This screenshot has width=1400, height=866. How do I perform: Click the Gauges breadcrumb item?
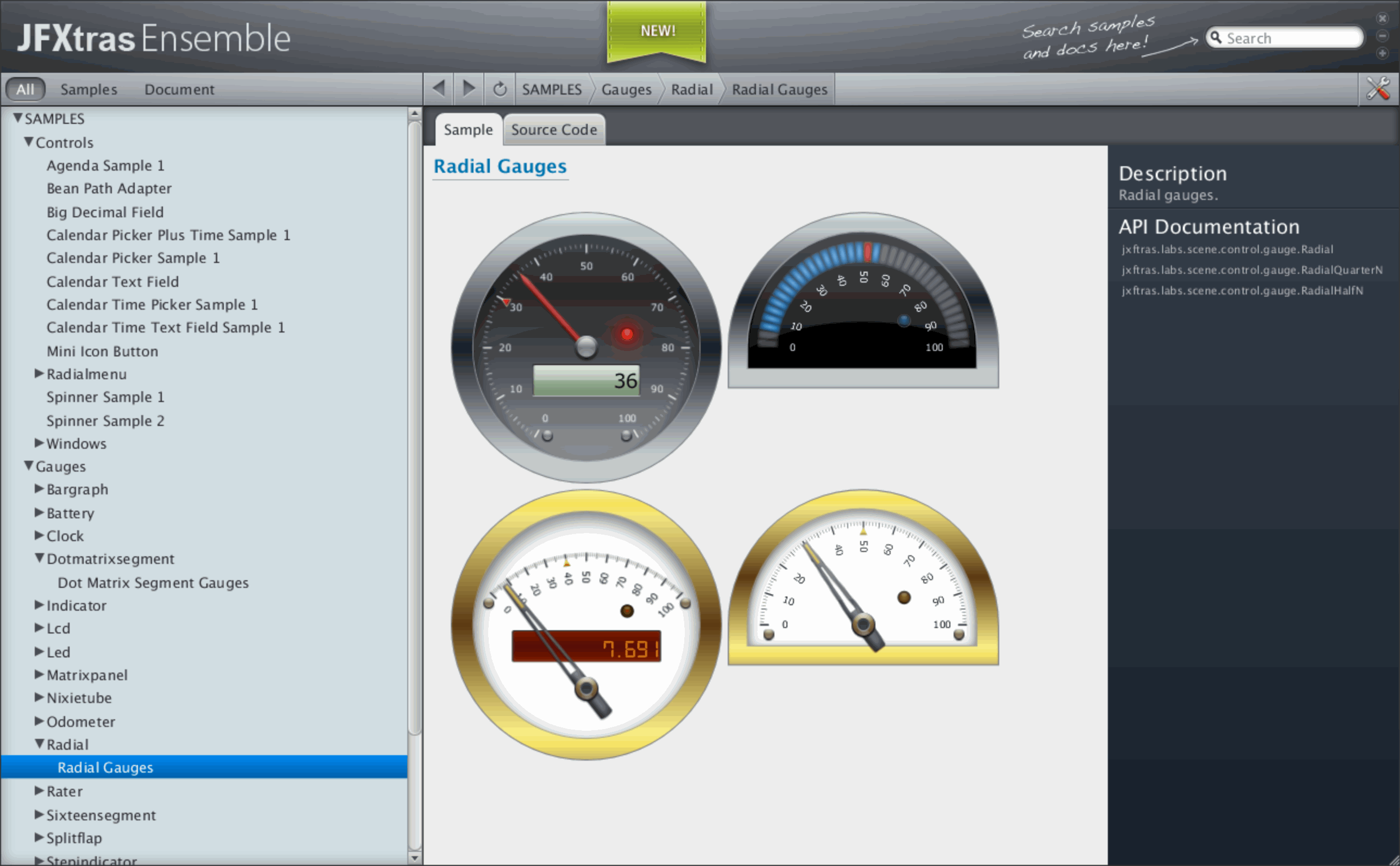pyautogui.click(x=626, y=89)
